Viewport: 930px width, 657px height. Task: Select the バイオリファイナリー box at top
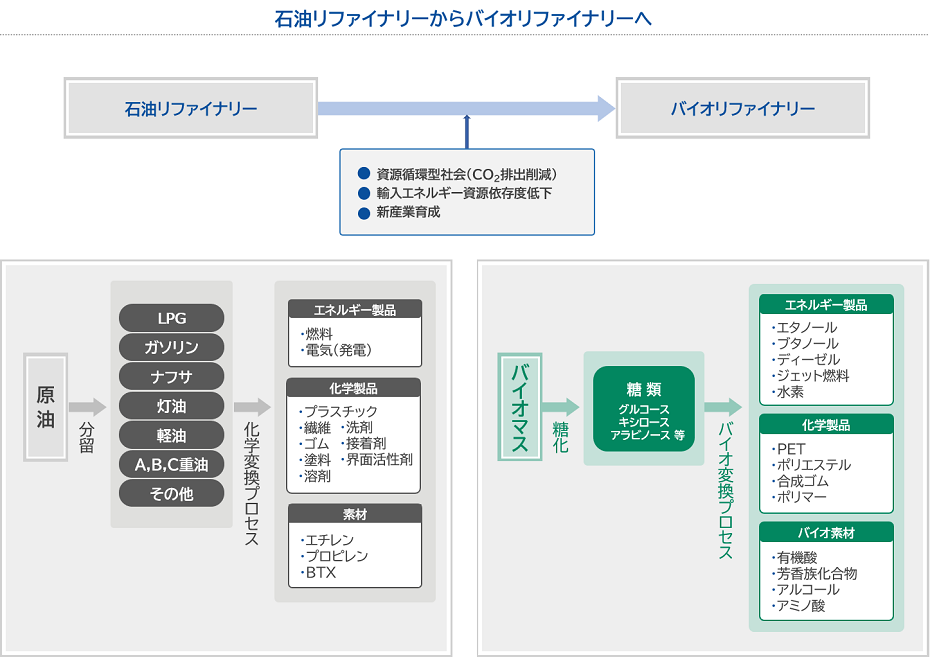743,108
